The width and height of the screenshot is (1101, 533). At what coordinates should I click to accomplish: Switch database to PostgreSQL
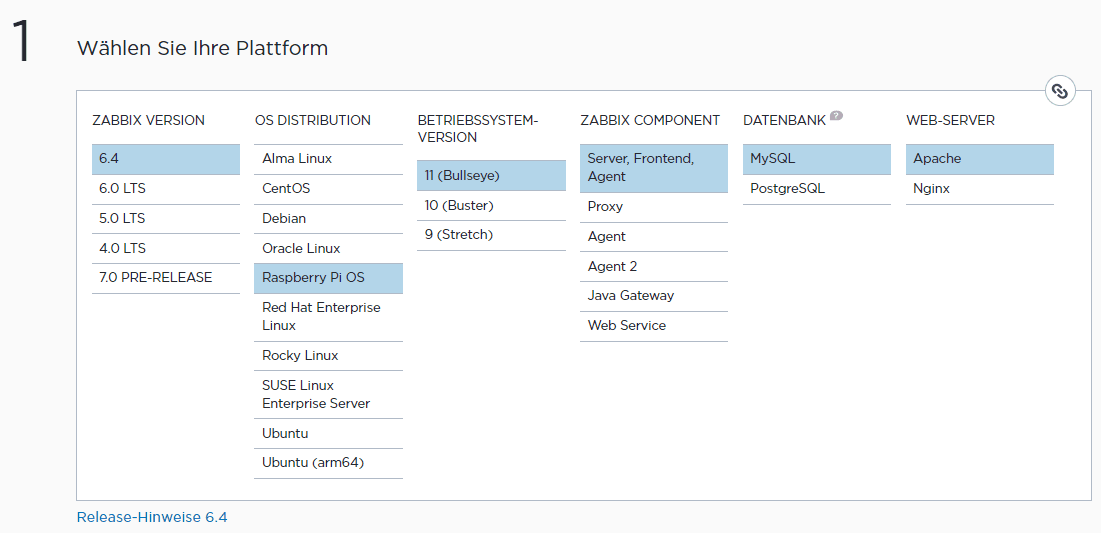816,189
